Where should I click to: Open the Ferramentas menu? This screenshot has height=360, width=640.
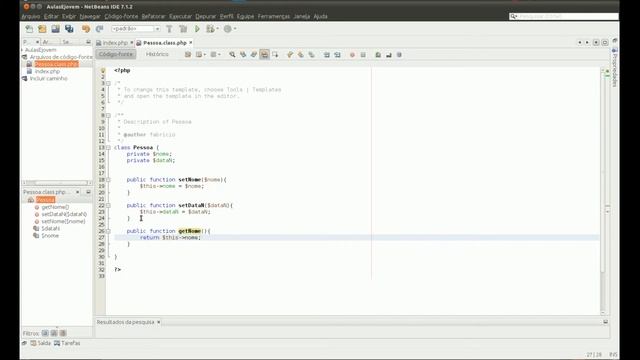pos(273,16)
